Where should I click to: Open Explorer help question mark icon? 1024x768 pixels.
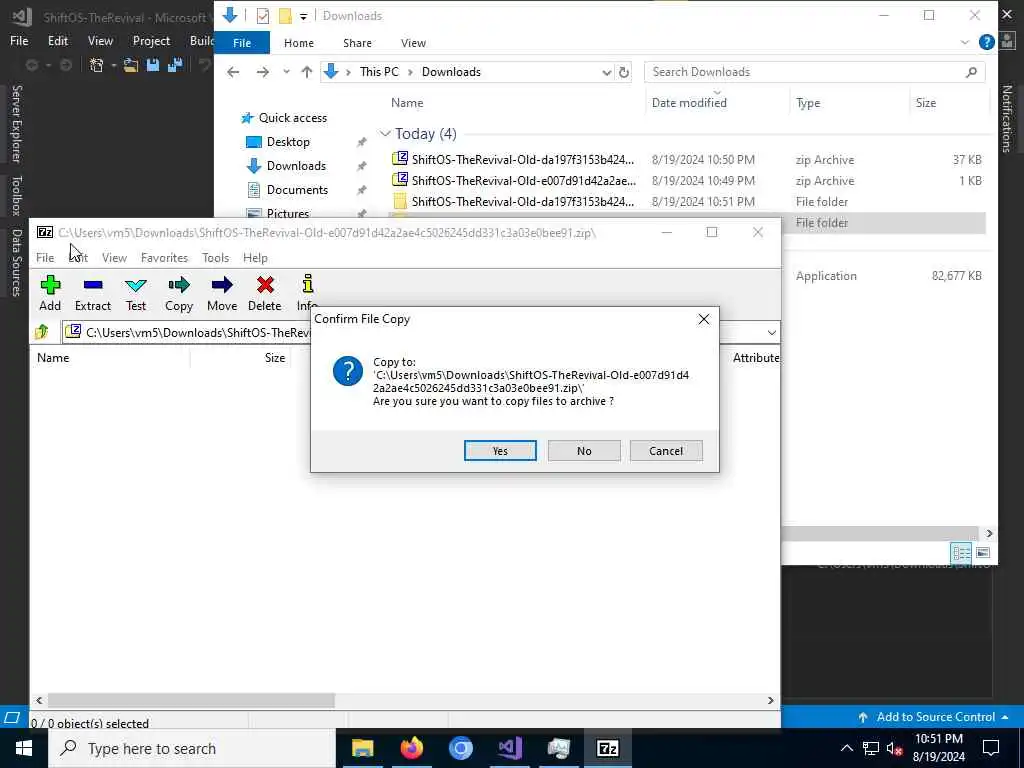[x=986, y=42]
